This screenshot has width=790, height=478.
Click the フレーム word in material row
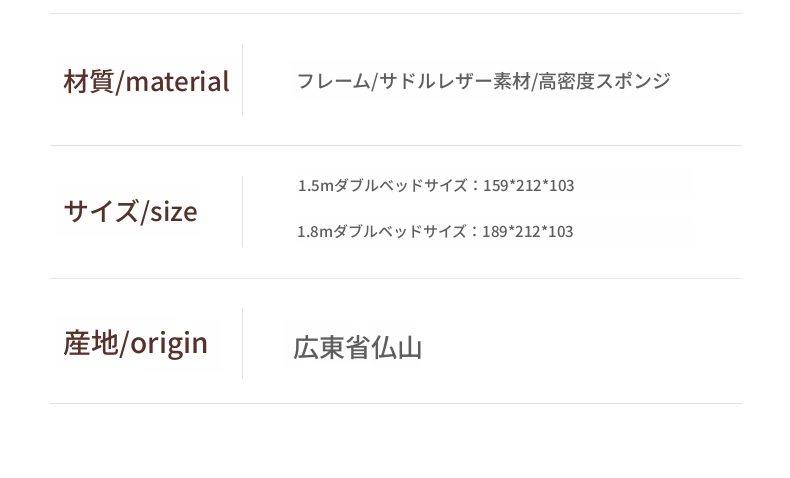point(334,81)
